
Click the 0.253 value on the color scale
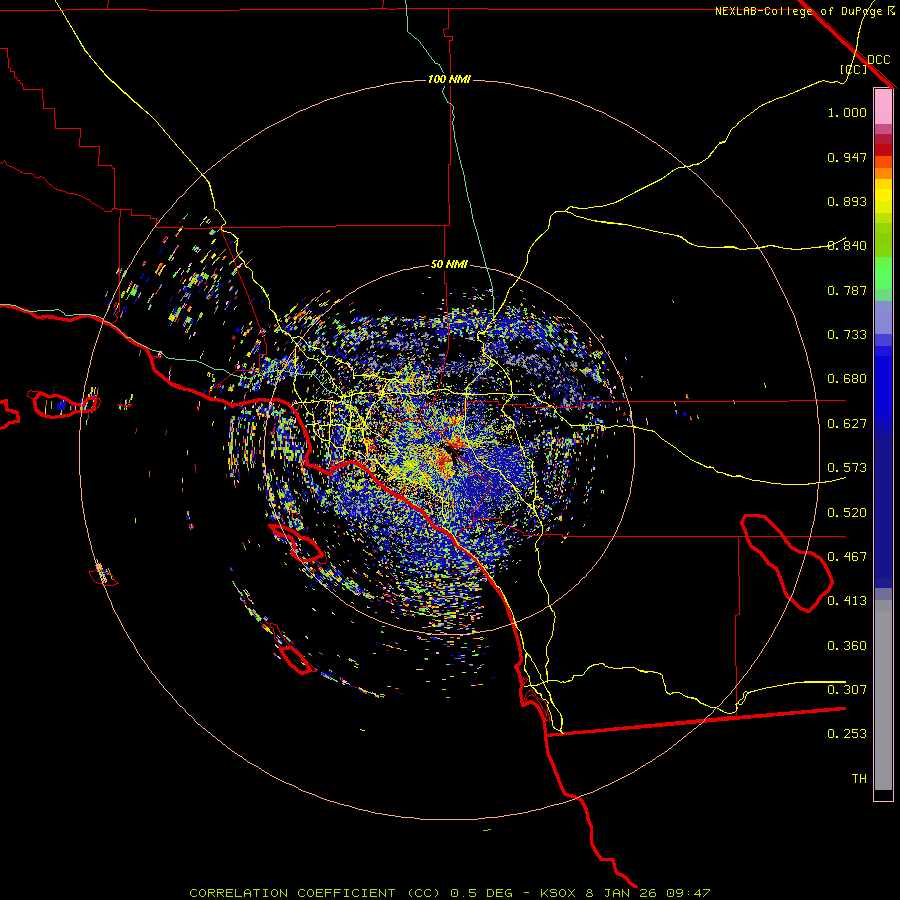coord(847,734)
